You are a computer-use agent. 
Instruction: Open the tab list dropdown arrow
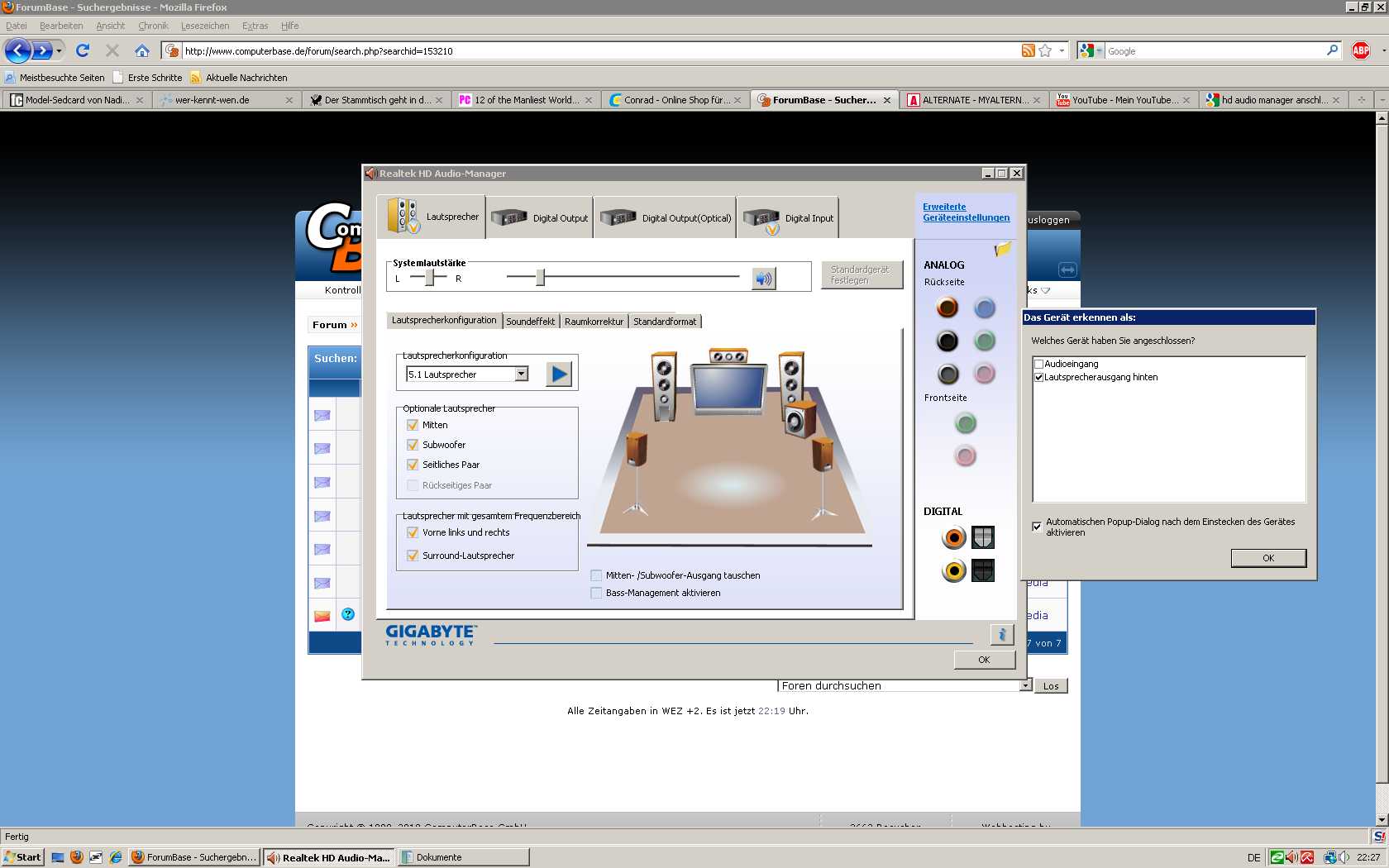click(1381, 100)
